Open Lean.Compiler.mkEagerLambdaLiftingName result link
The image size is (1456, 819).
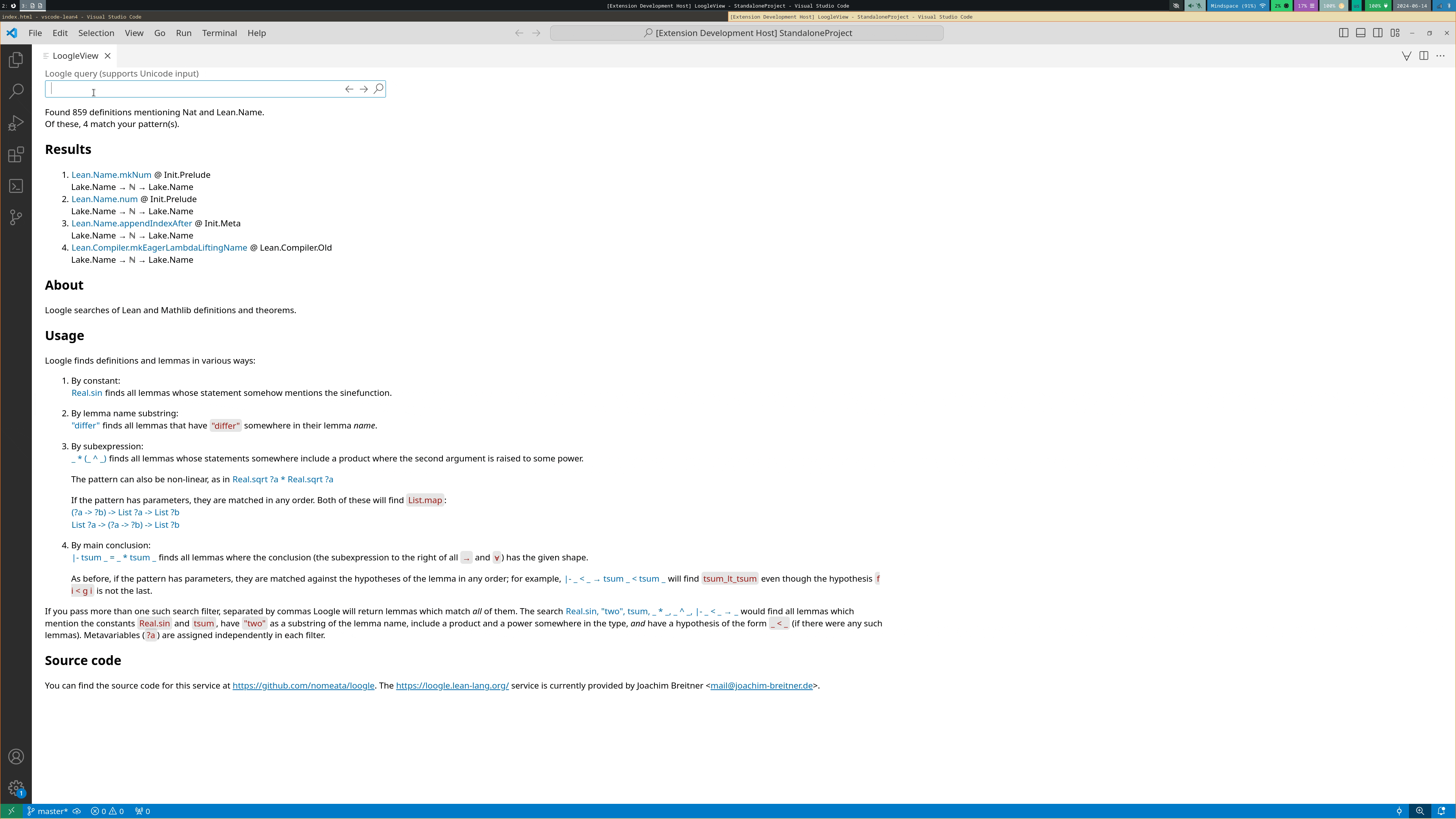coord(159,248)
